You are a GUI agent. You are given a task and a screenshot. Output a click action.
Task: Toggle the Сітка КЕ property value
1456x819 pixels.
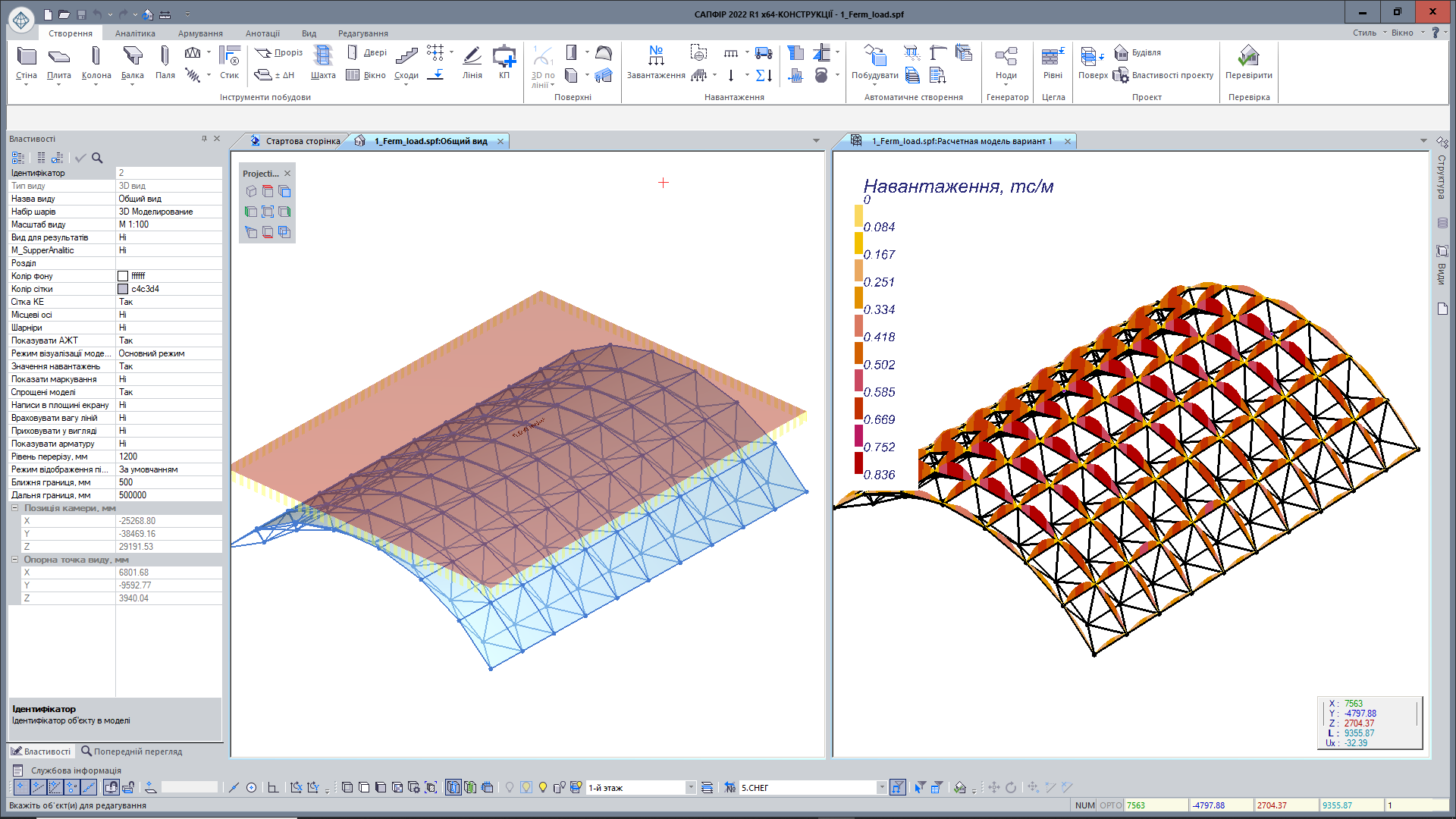click(x=168, y=302)
